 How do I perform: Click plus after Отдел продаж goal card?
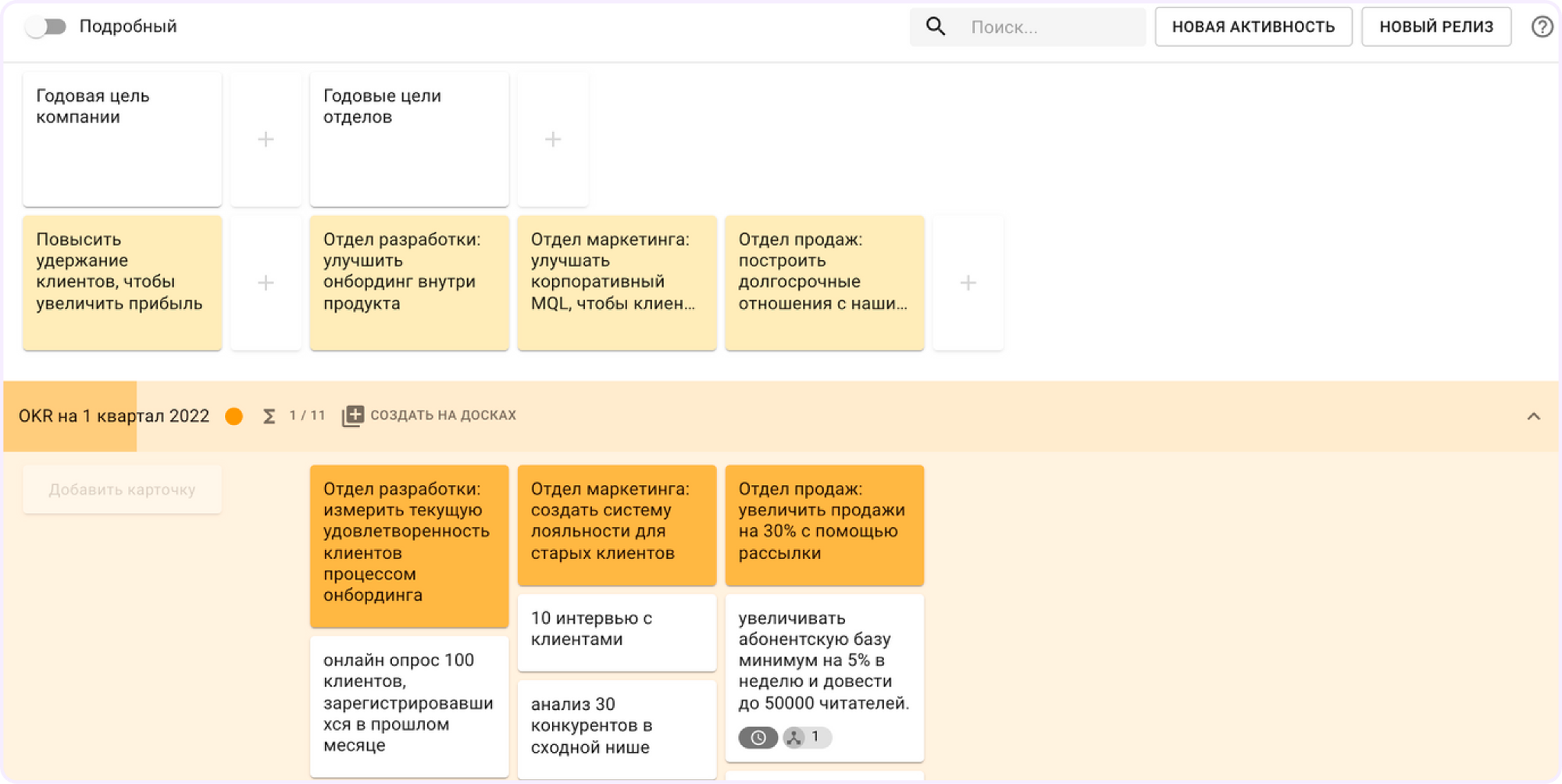pos(968,283)
